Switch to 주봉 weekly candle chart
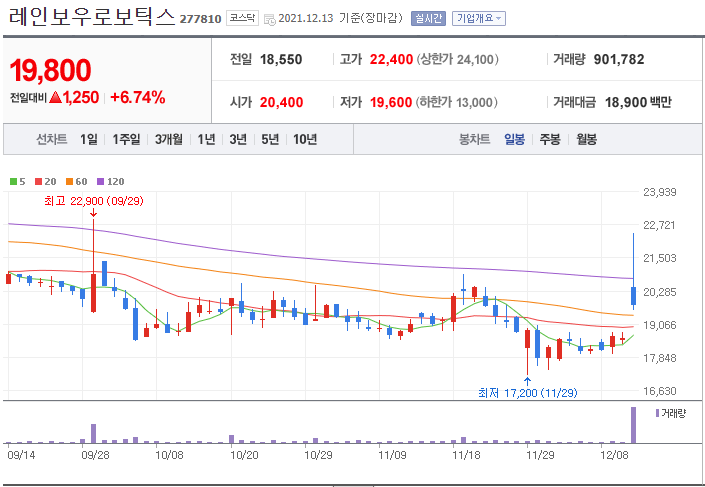Viewport: 705px width, 487px height. [x=550, y=139]
